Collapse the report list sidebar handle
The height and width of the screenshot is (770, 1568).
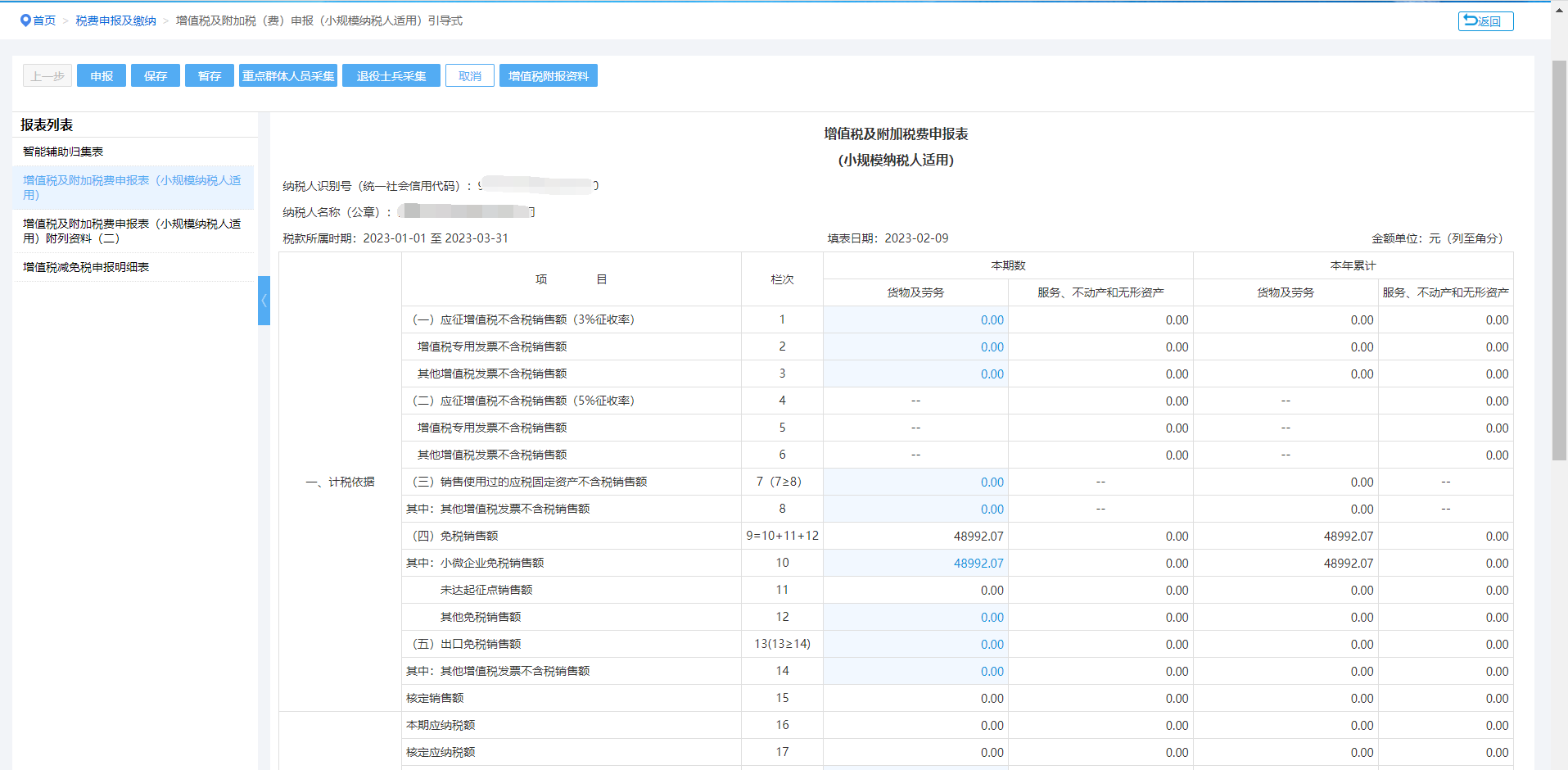tap(264, 301)
